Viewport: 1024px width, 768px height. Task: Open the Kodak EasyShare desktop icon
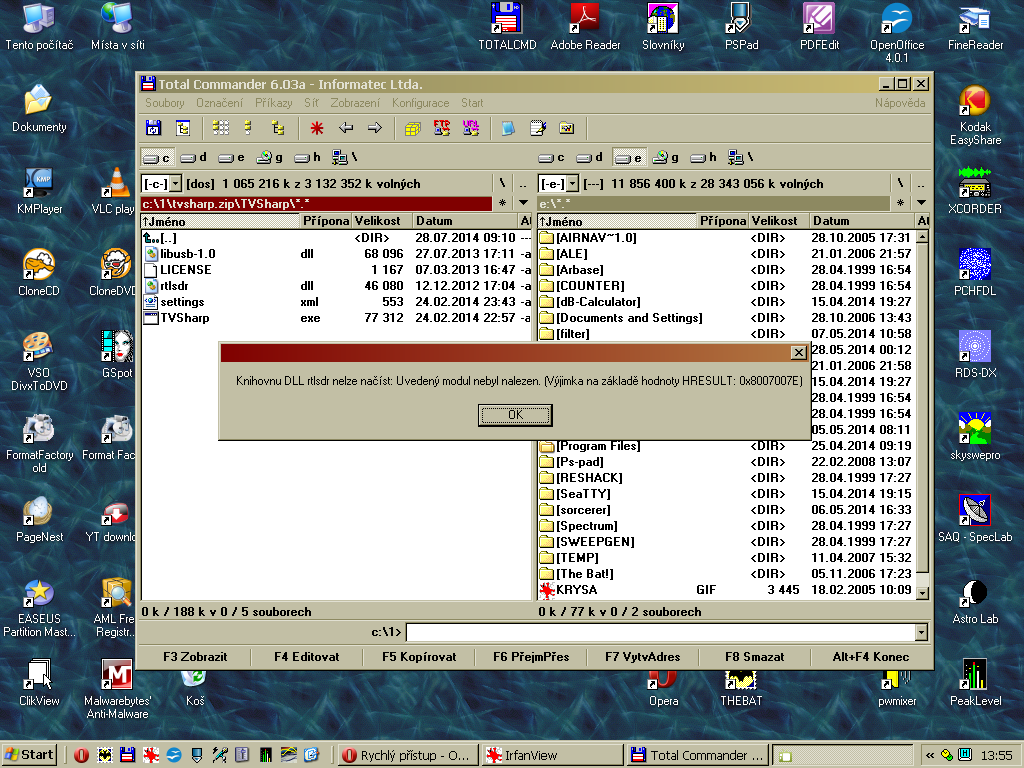click(975, 116)
